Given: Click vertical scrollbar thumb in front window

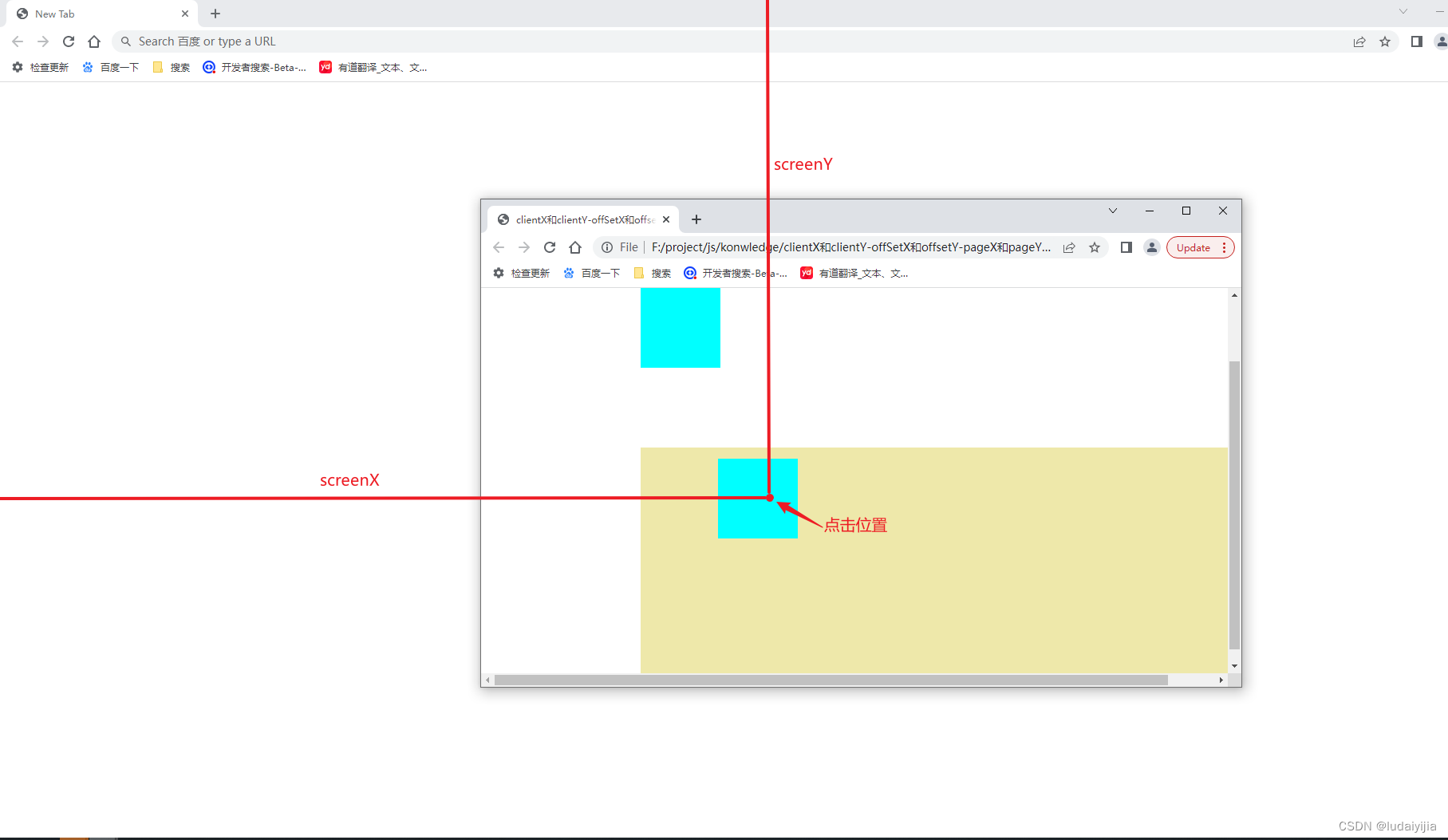Looking at the screenshot, I should [x=1234, y=505].
